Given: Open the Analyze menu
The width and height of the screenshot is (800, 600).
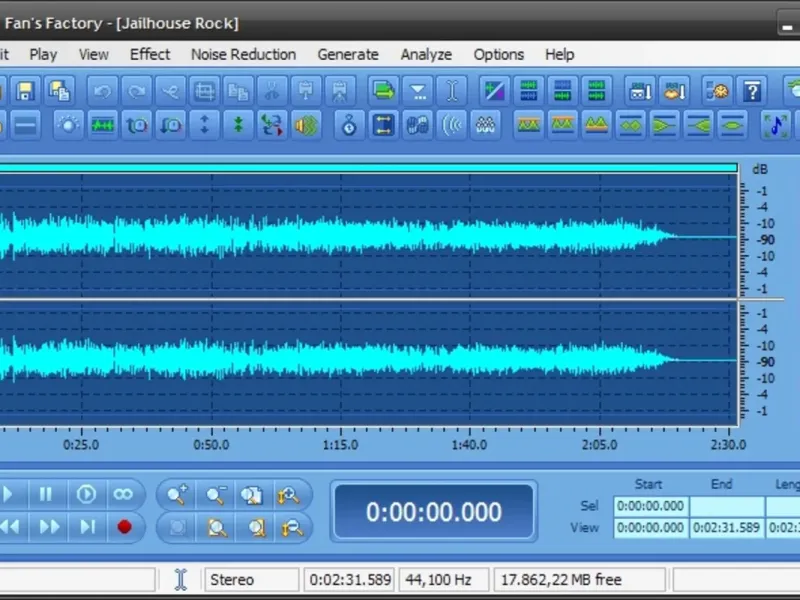Looking at the screenshot, I should coord(426,55).
